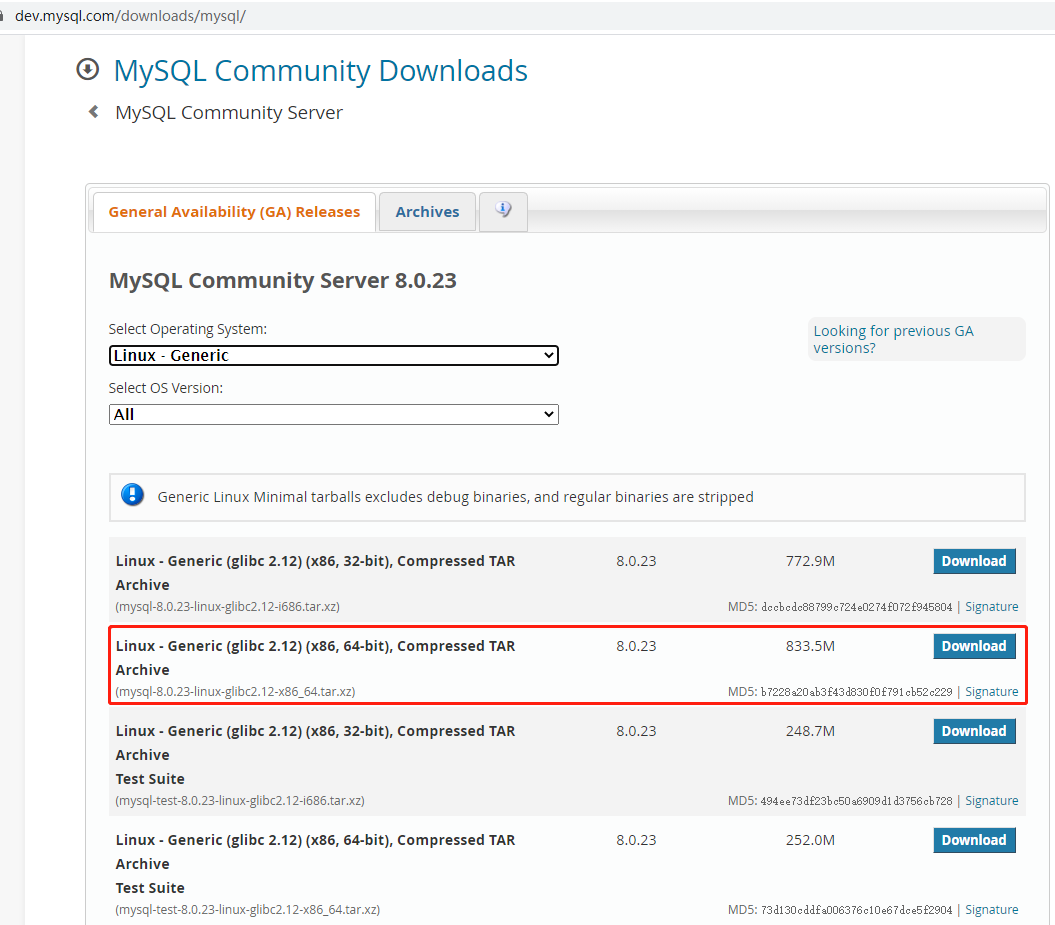Open the Select Operating System dropdown
Image resolution: width=1055 pixels, height=925 pixels.
(334, 355)
